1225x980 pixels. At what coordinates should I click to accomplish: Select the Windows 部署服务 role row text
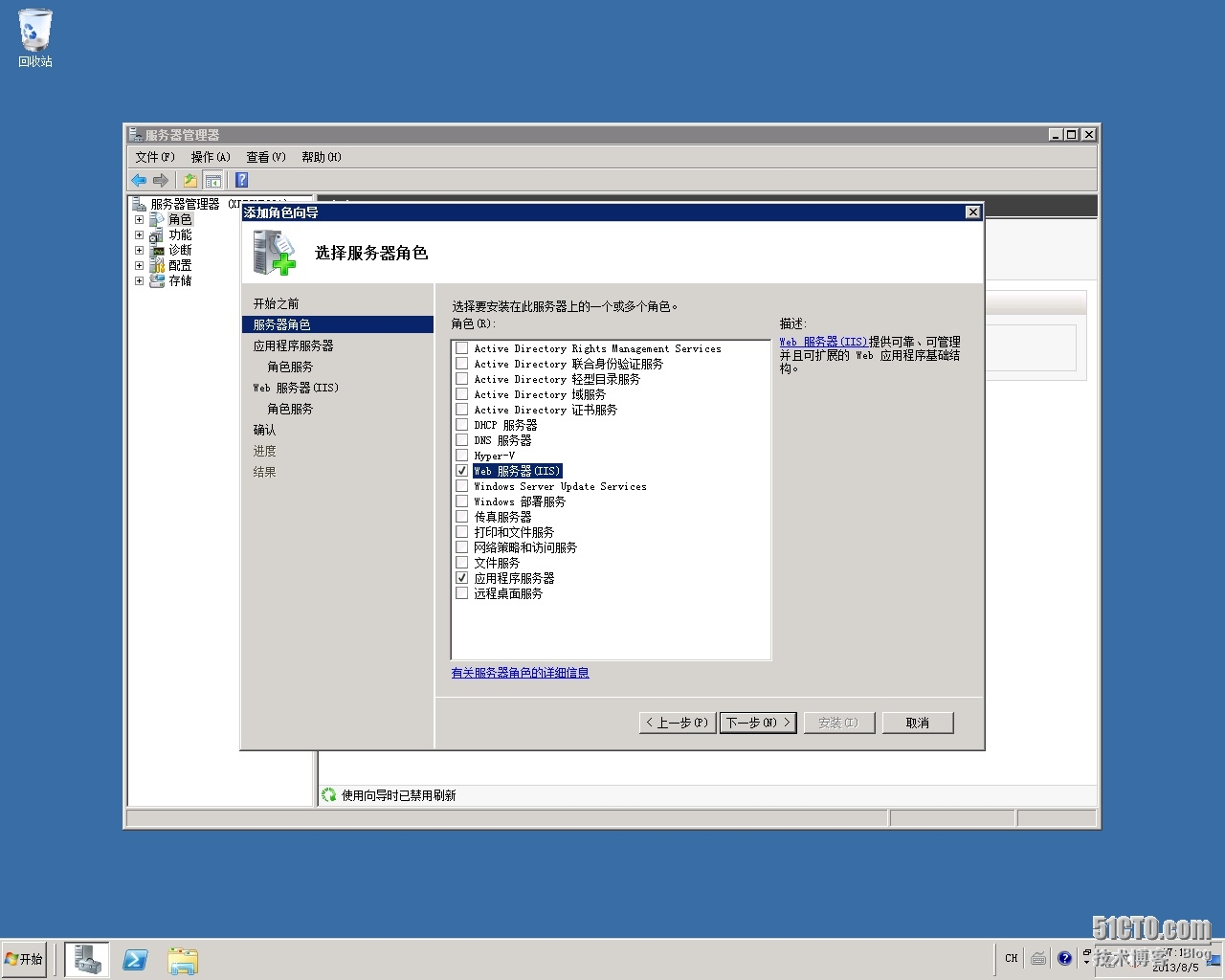[x=520, y=501]
